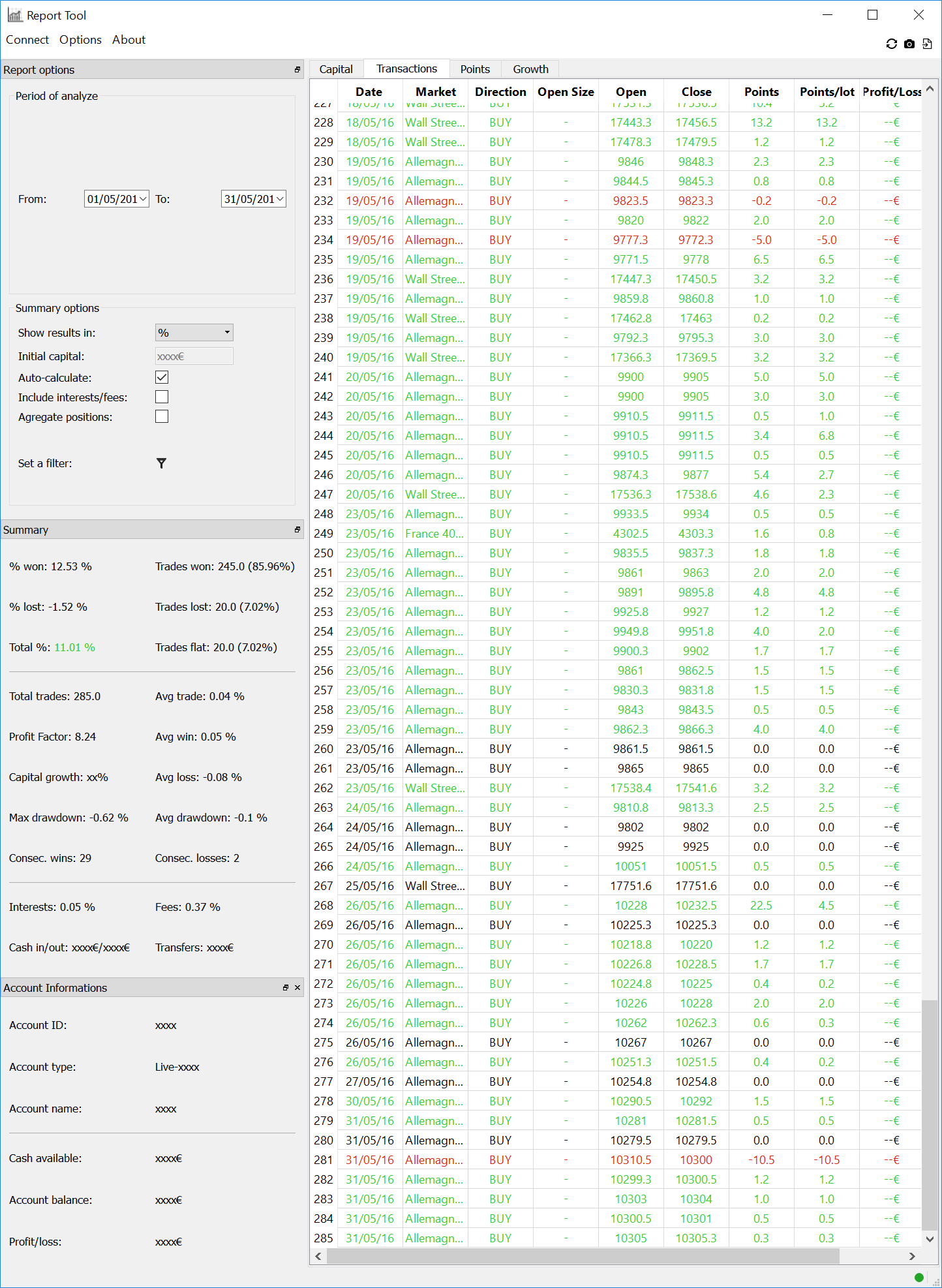This screenshot has width=942, height=1288.
Task: Click Wall Street market cell in row 228
Action: 435,123
